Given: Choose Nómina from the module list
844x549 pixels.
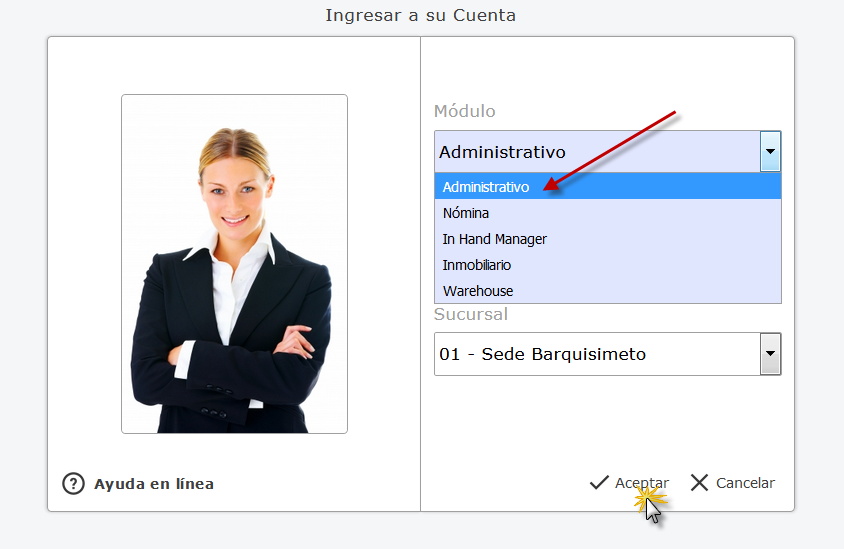Looking at the screenshot, I should (x=608, y=213).
